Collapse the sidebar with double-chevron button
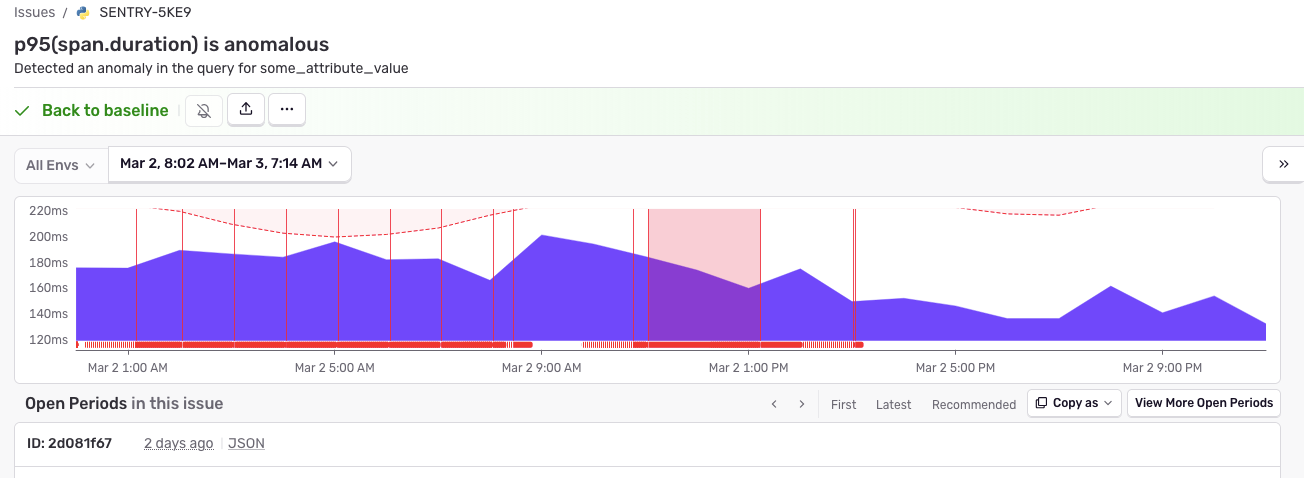 (1283, 165)
